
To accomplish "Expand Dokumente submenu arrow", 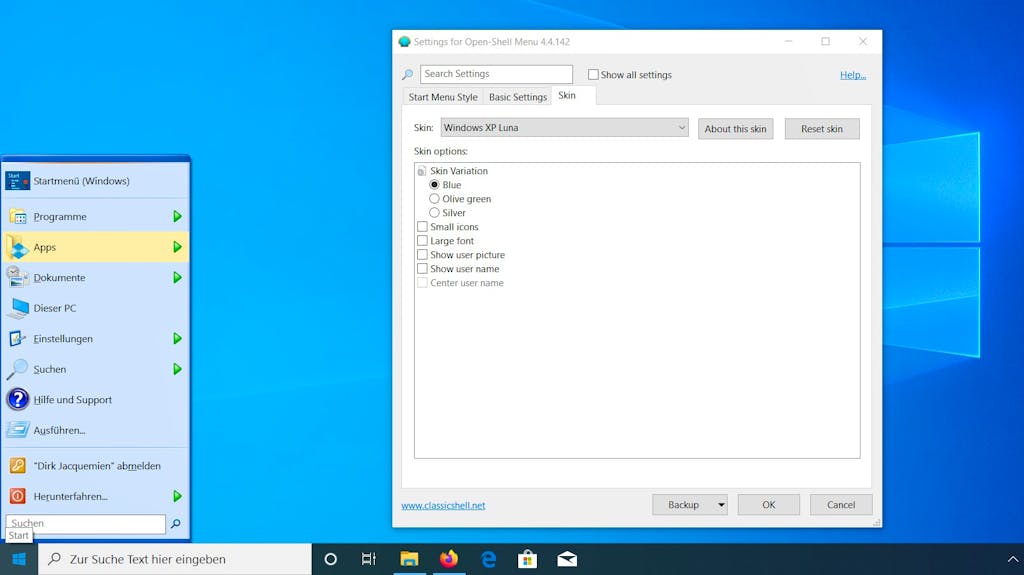I will point(177,277).
